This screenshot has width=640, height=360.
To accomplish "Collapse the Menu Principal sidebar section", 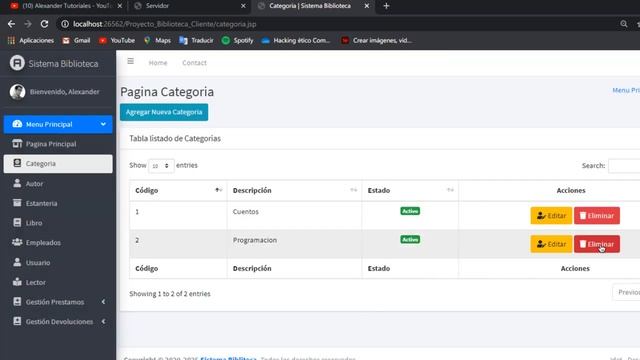I will (58, 124).
